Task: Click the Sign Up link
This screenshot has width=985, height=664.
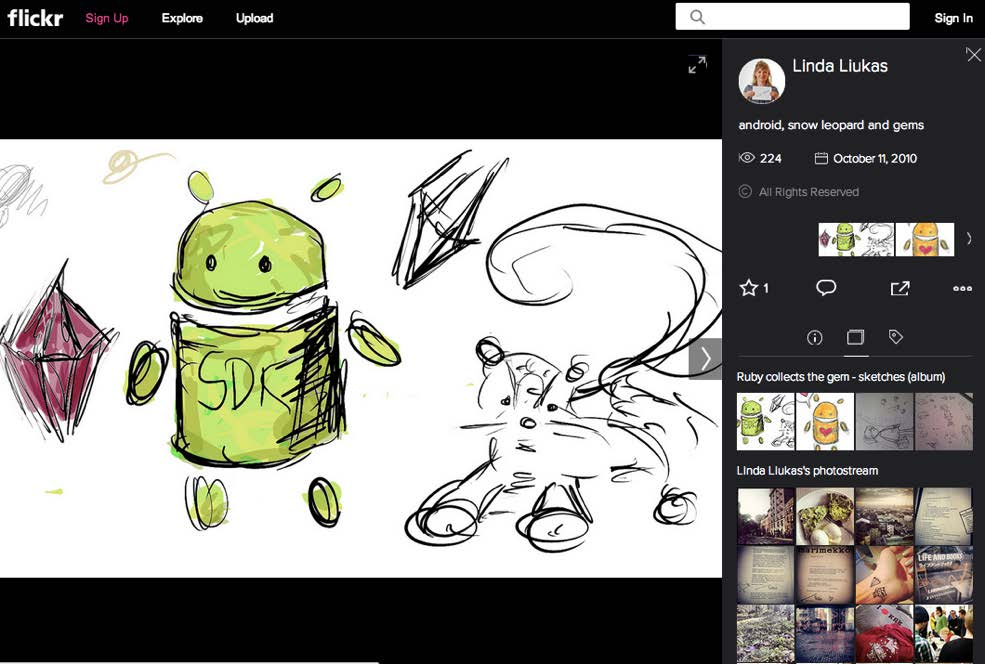Action: tap(107, 18)
